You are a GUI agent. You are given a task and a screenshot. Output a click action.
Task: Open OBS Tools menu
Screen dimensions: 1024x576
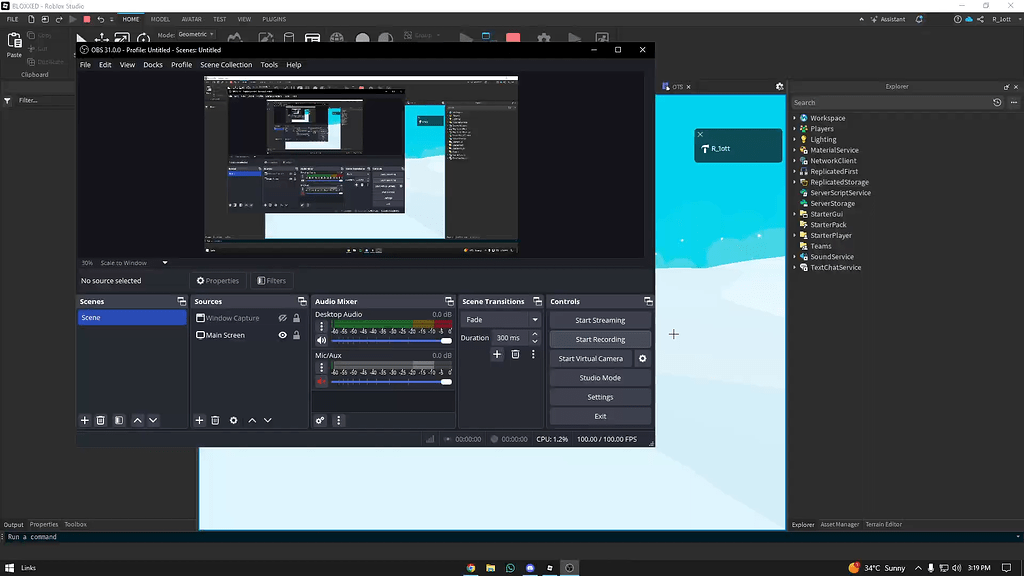pos(269,65)
